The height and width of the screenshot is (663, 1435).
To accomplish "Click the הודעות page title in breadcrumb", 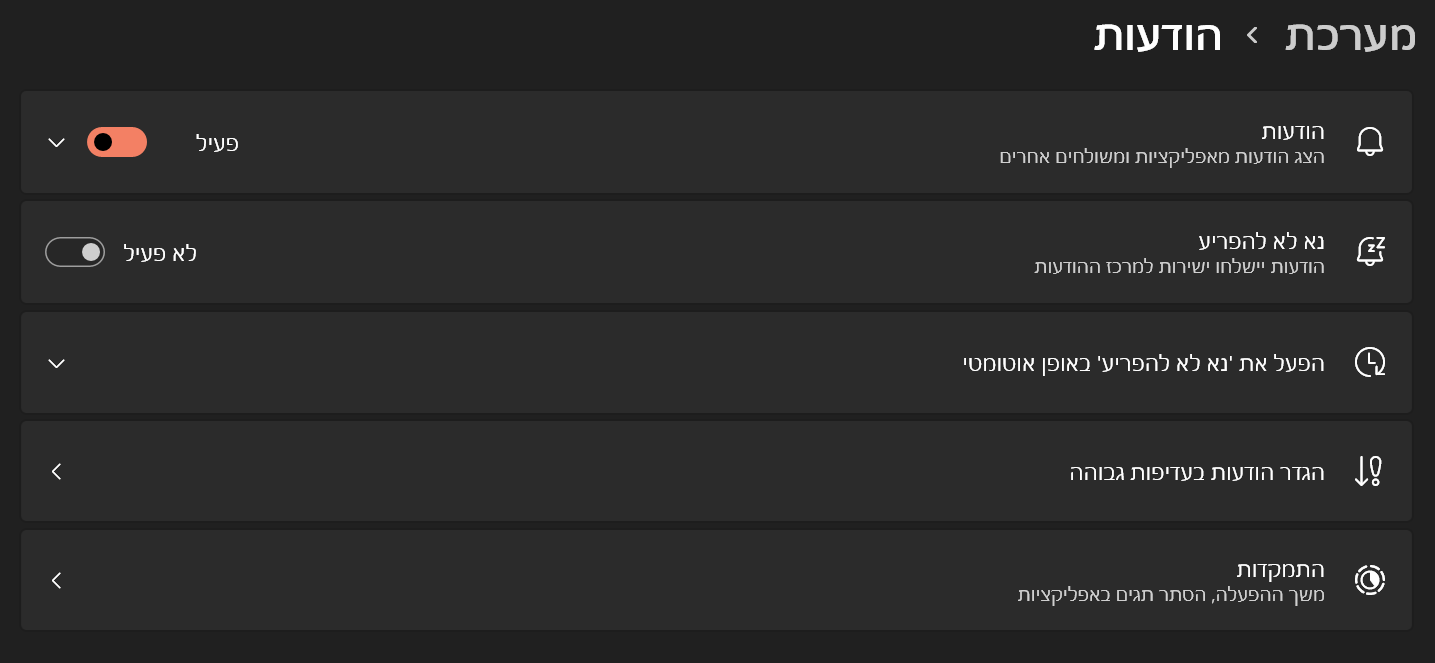I will click(1158, 36).
